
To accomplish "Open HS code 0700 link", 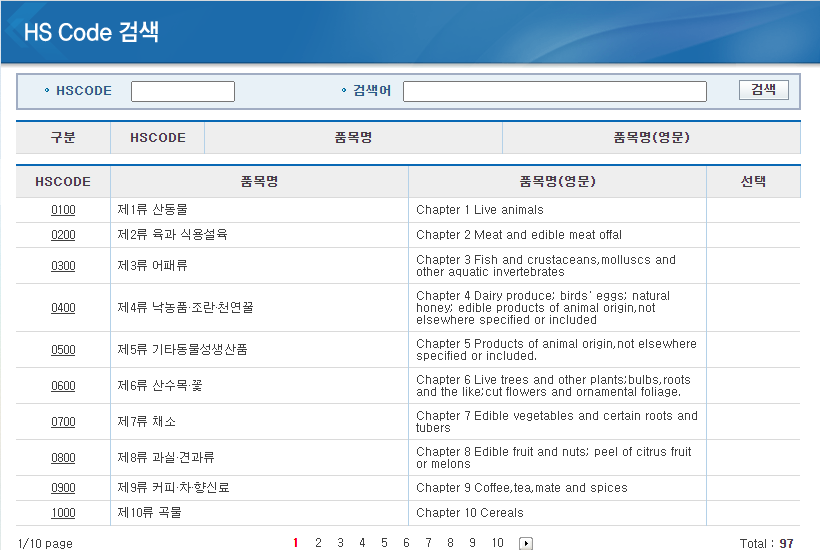I will point(63,422).
